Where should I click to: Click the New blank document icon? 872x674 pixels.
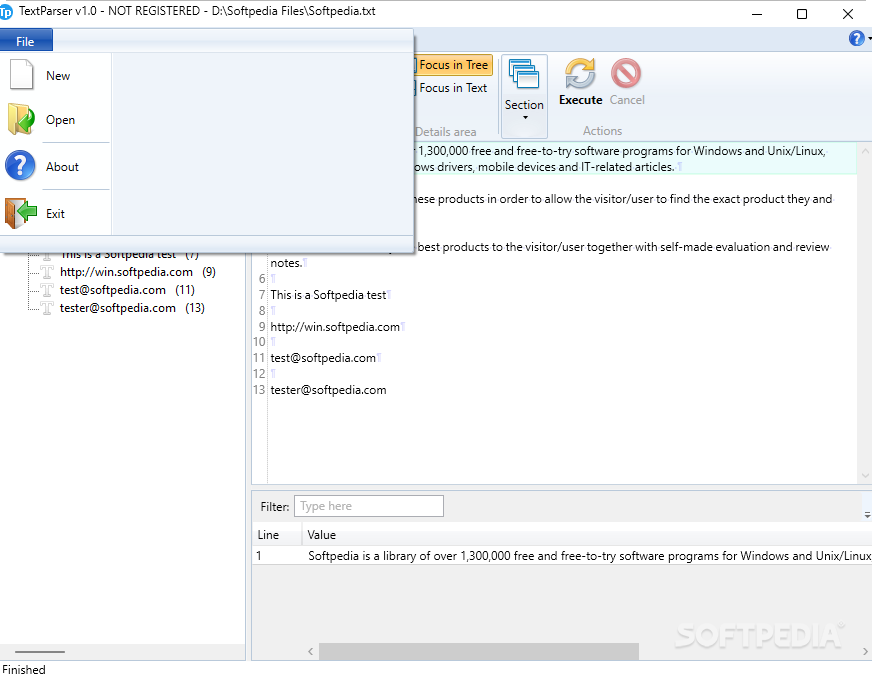pos(22,75)
